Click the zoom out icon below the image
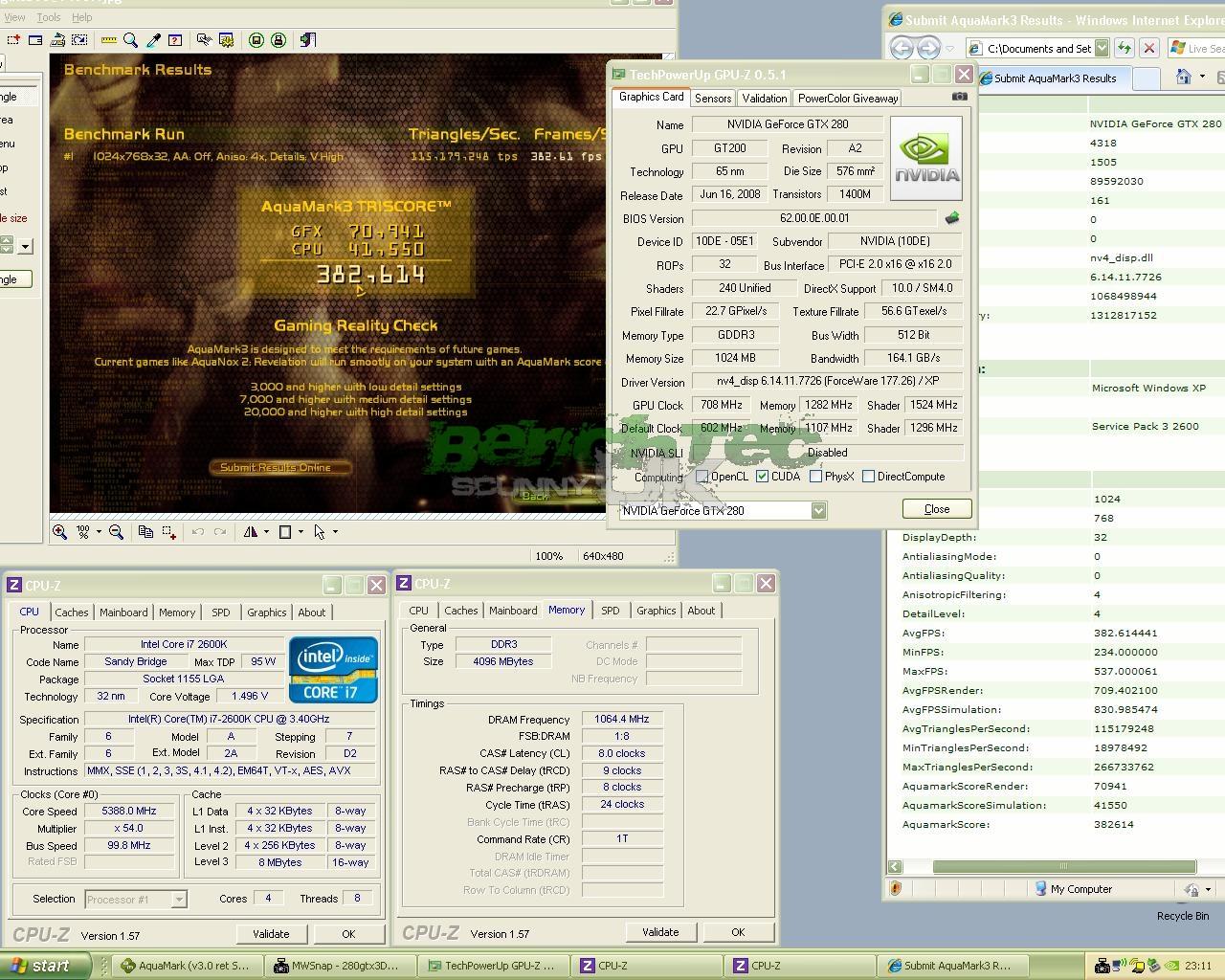This screenshot has height=980, width=1225. point(116,532)
